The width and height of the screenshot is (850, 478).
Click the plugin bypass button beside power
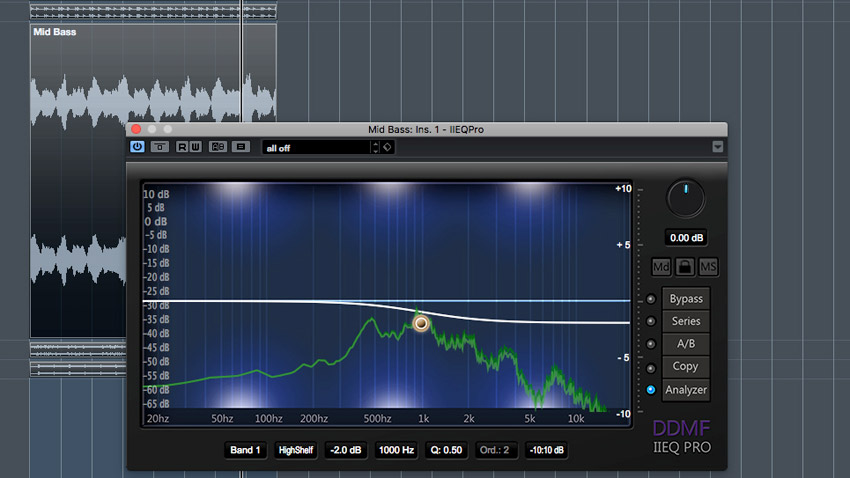click(x=160, y=147)
